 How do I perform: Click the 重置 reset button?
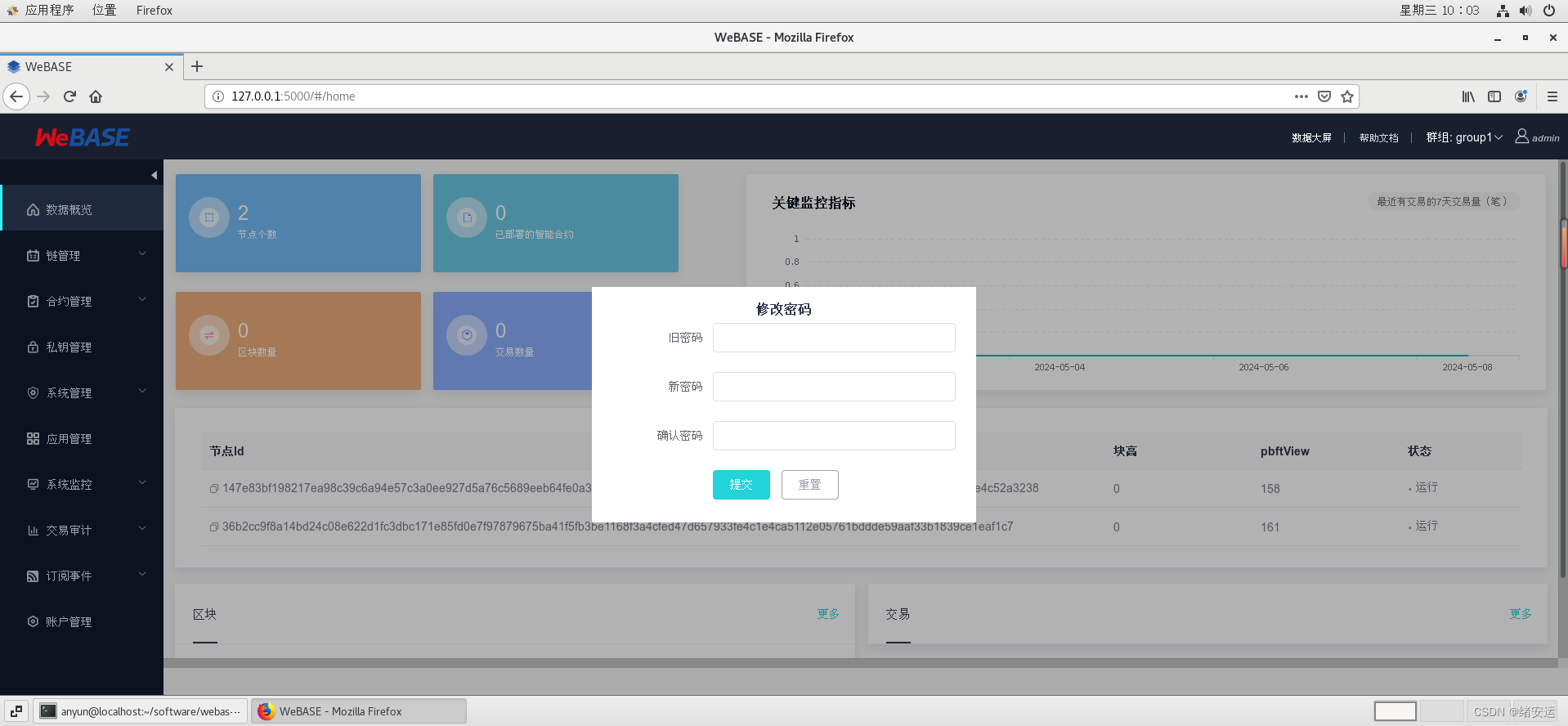tap(810, 485)
